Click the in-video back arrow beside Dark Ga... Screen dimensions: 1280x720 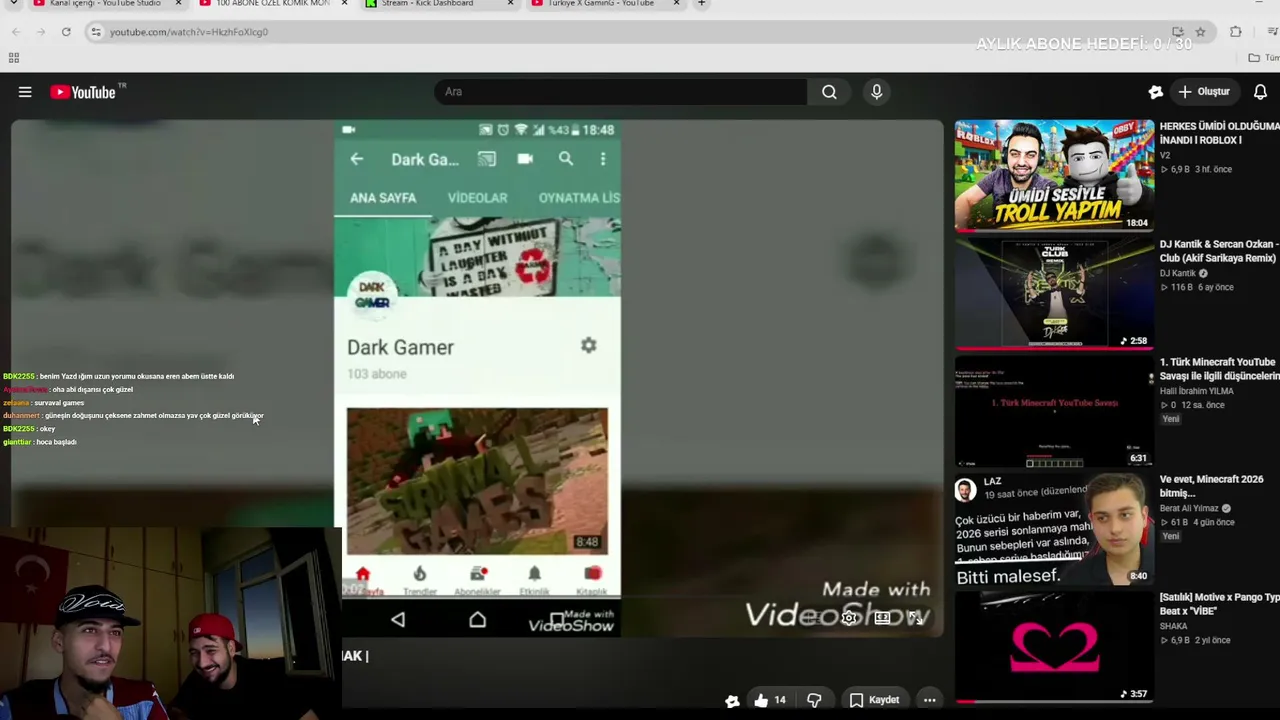(357, 159)
